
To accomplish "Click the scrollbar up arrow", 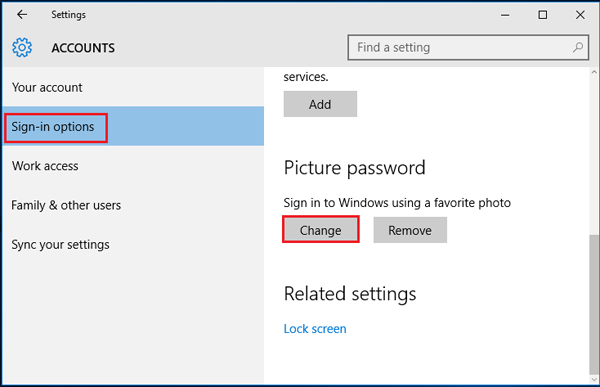I will click(594, 72).
